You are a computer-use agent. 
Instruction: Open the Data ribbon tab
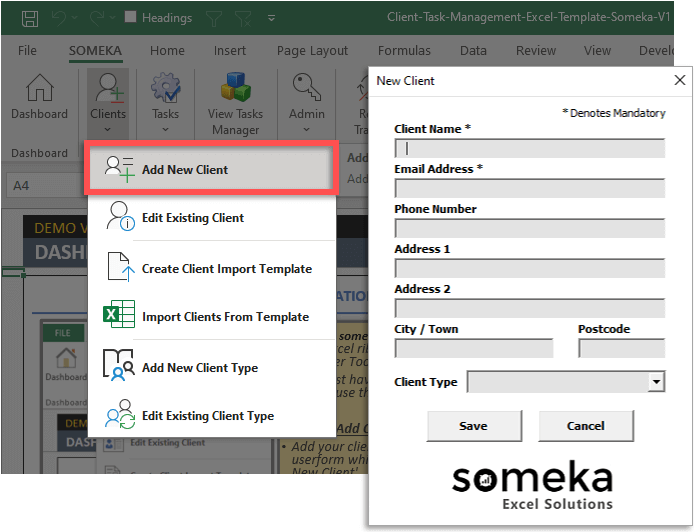click(x=473, y=50)
